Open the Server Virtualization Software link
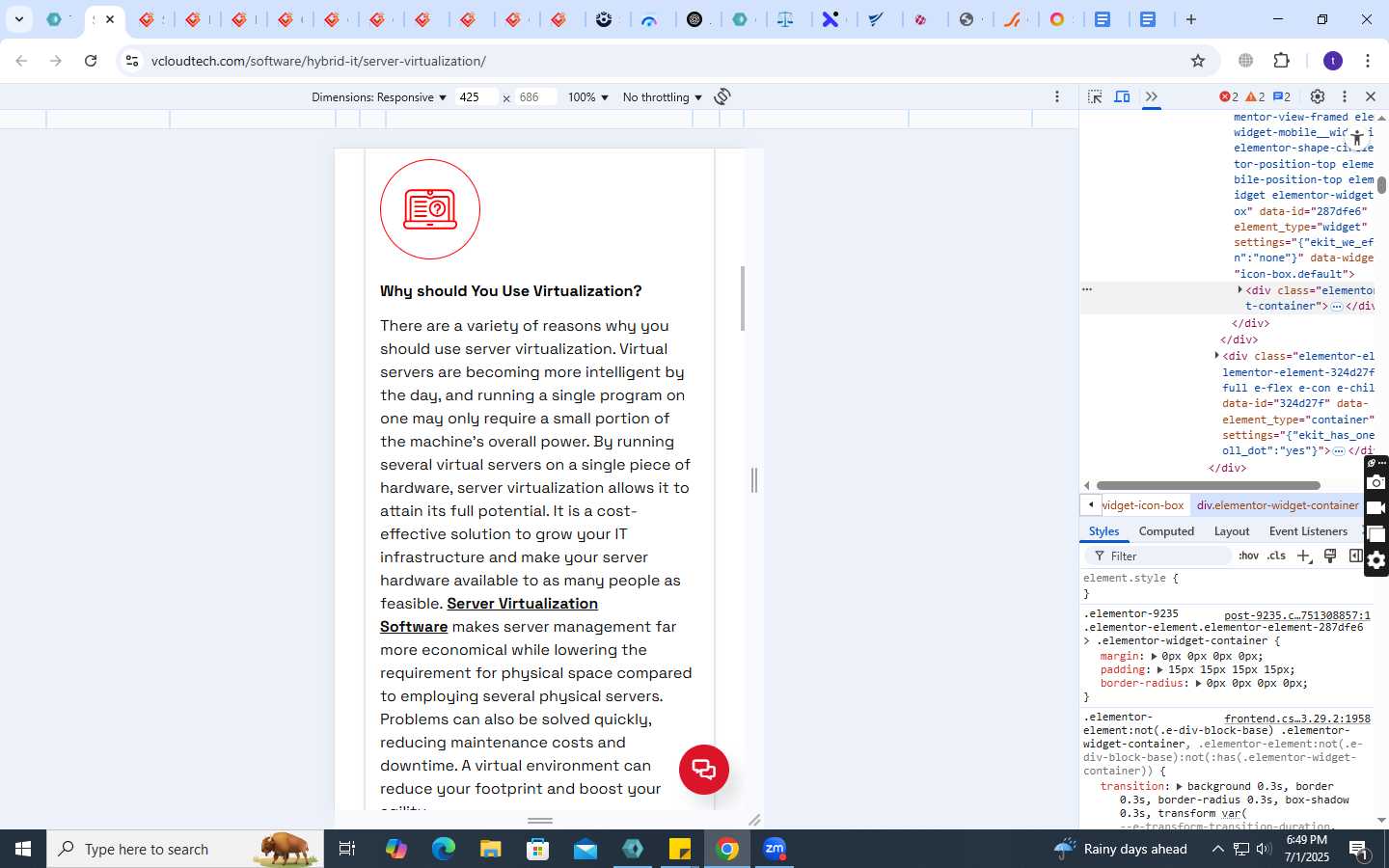This screenshot has height=868, width=1389. point(489,615)
